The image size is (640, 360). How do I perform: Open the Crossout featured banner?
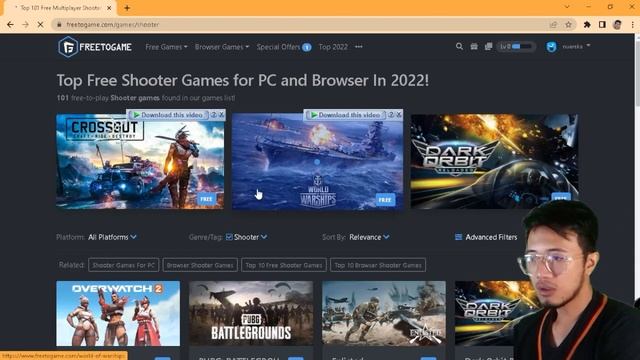tap(140, 162)
